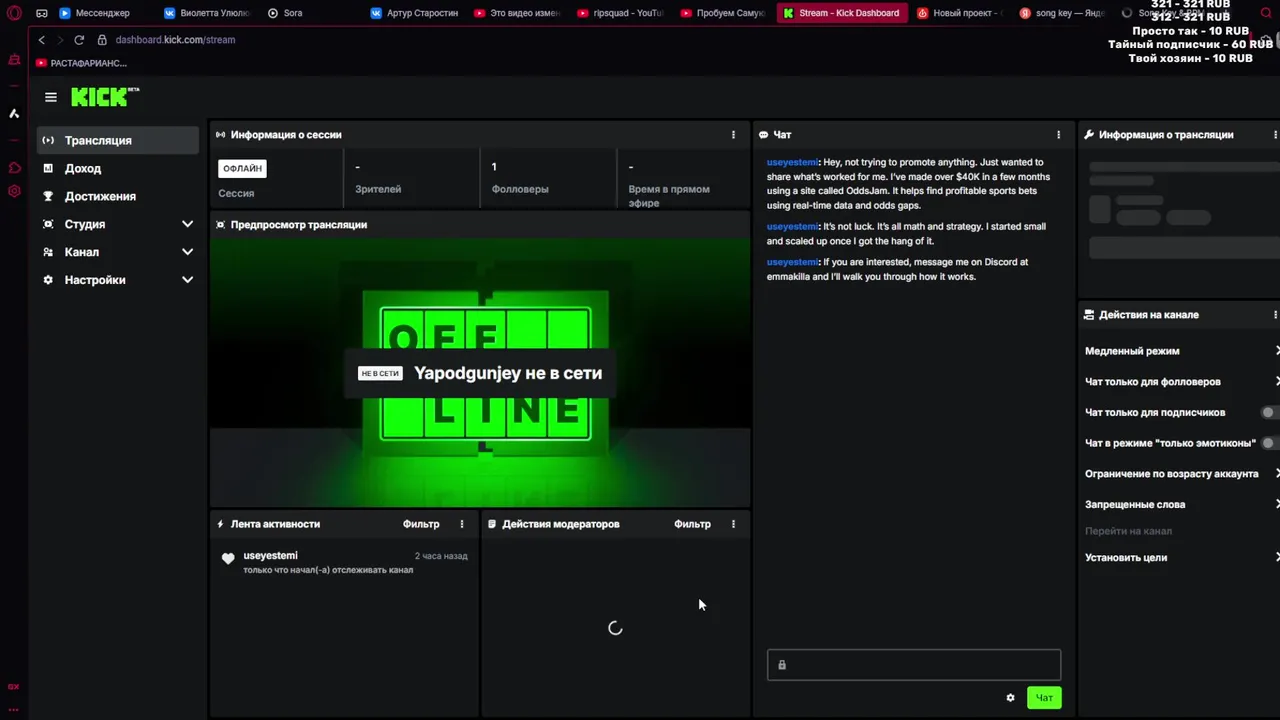Click the GX icon at browser sidebar bottom
This screenshot has height=720, width=1280.
pyautogui.click(x=14, y=687)
